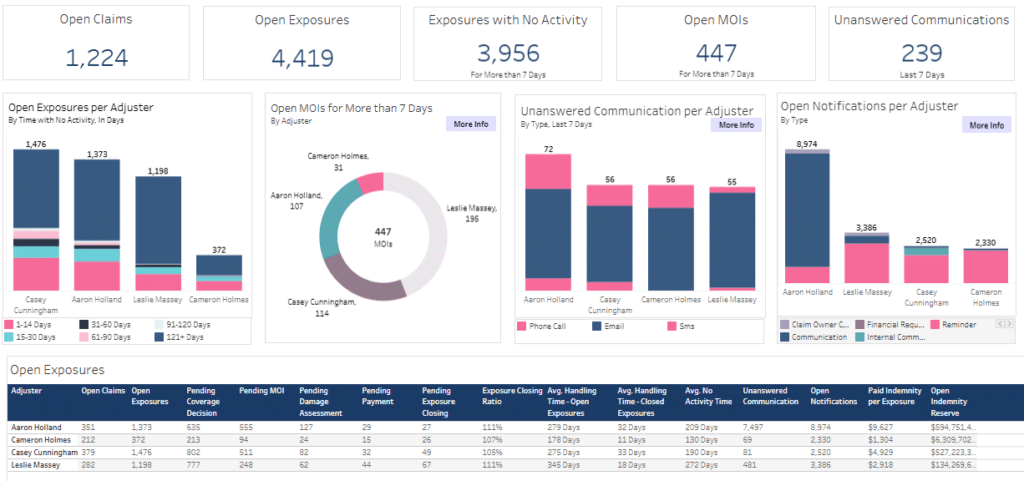Click the Unanswered Communications 239 card
The width and height of the screenshot is (1024, 481).
click(x=921, y=43)
